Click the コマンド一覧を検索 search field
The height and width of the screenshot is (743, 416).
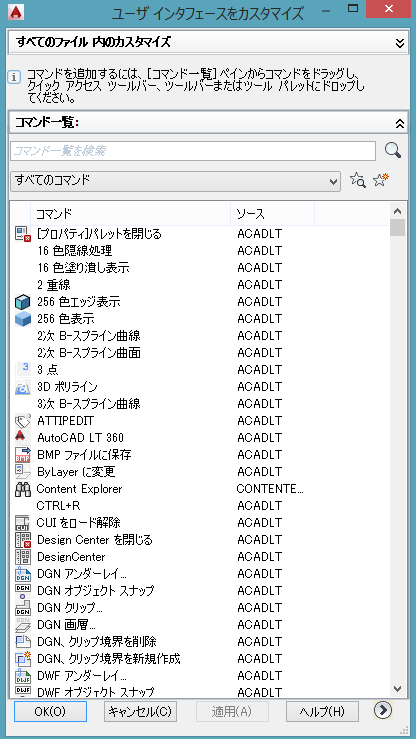pyautogui.click(x=193, y=151)
